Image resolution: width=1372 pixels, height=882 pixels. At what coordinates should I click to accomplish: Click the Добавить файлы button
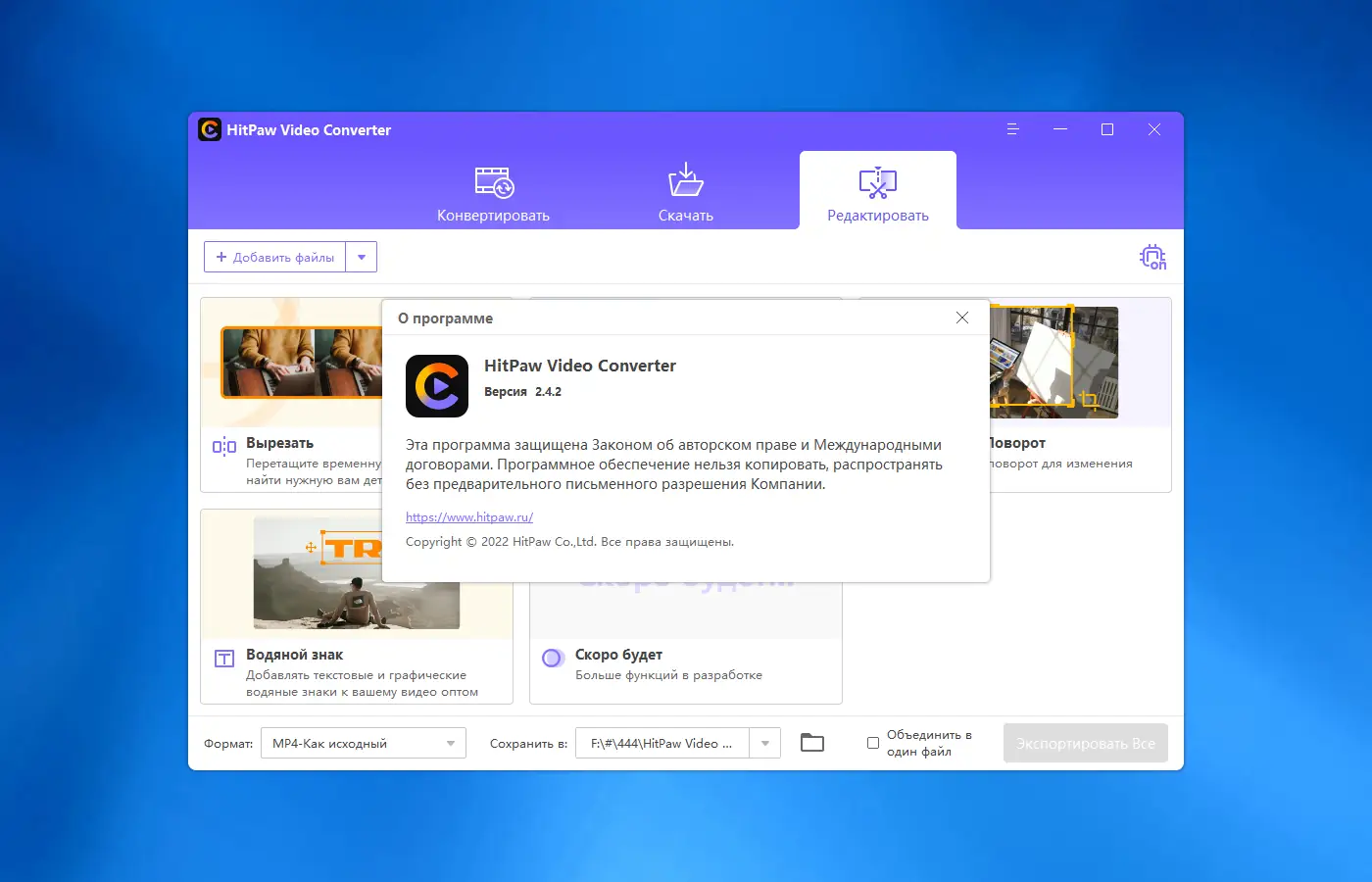(275, 257)
